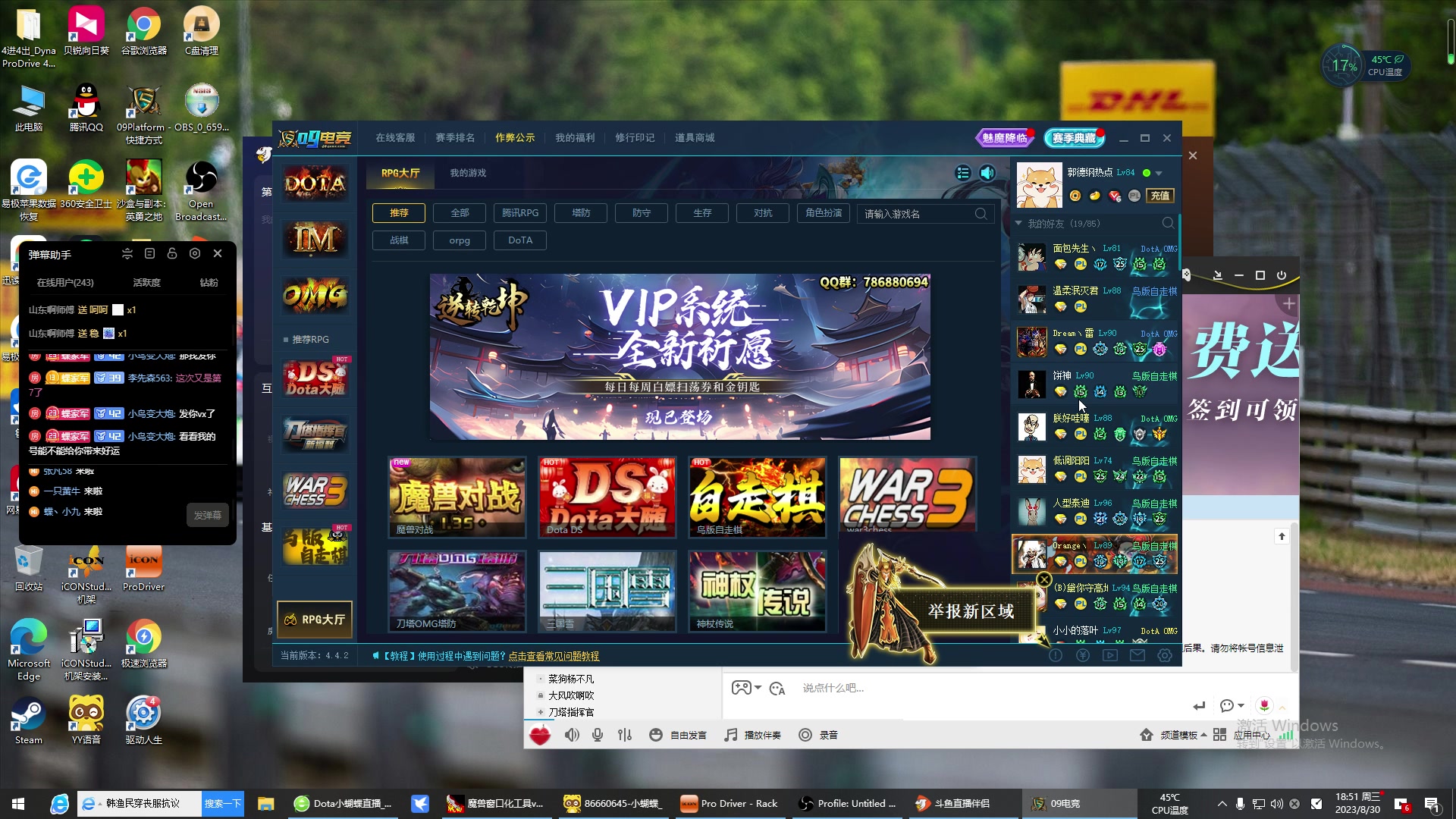The image size is (1456, 819).
Task: Switch to RPG大厅 tab
Action: 400,173
